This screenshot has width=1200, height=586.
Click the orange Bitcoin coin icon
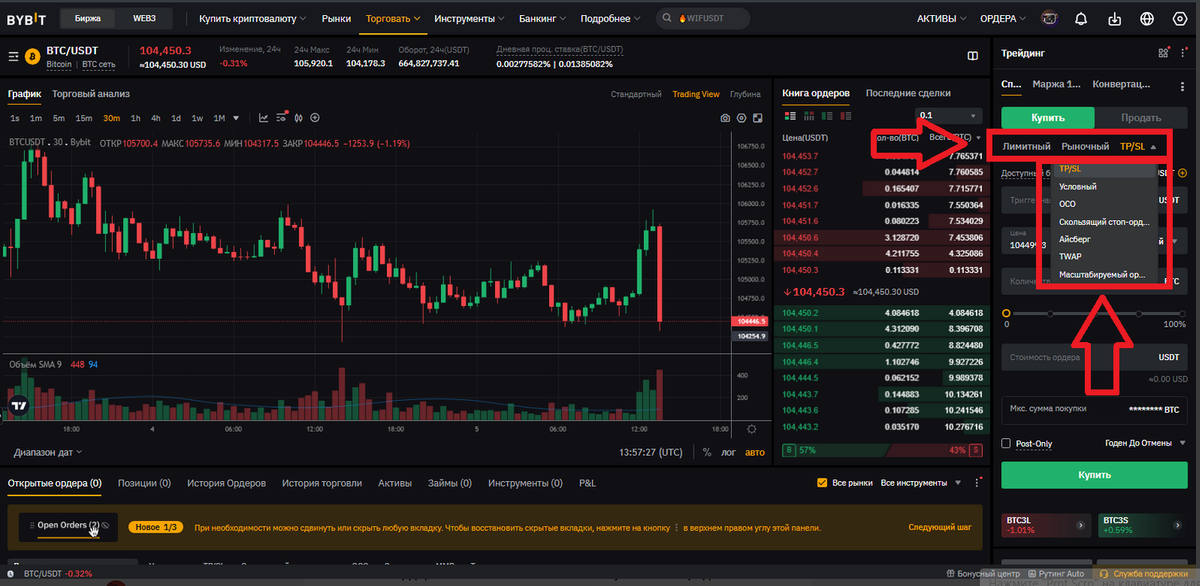pyautogui.click(x=32, y=57)
